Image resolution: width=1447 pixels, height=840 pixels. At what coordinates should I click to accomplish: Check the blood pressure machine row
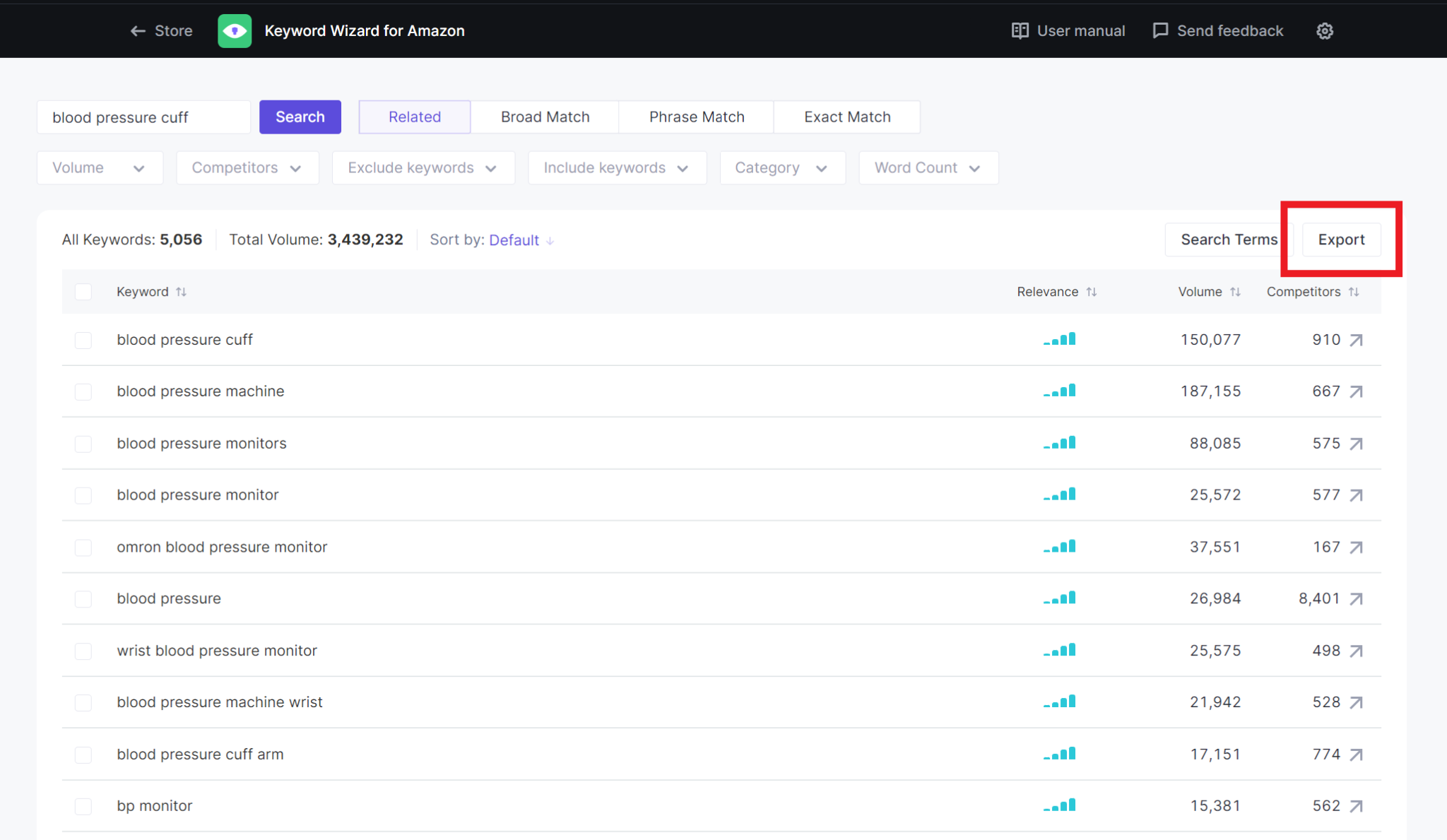[83, 392]
